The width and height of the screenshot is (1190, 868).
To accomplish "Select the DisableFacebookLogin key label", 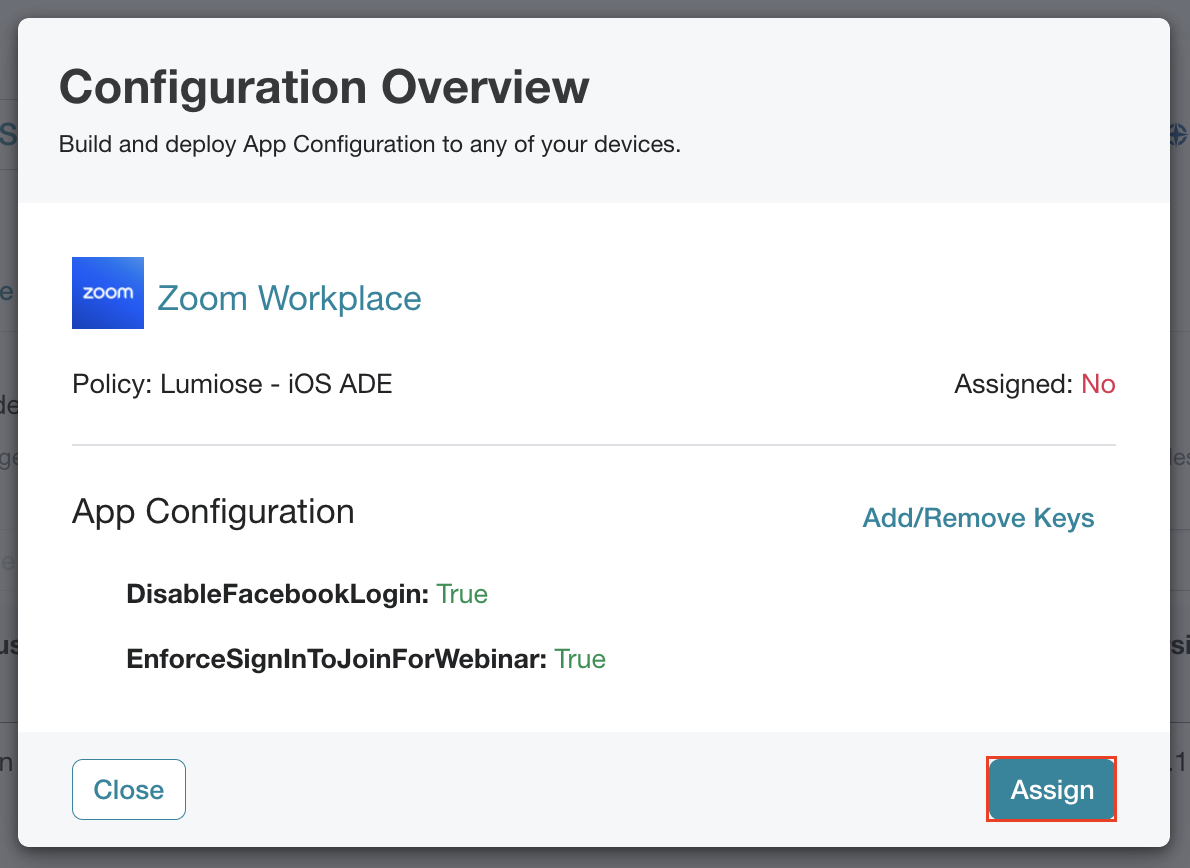I will click(x=278, y=593).
